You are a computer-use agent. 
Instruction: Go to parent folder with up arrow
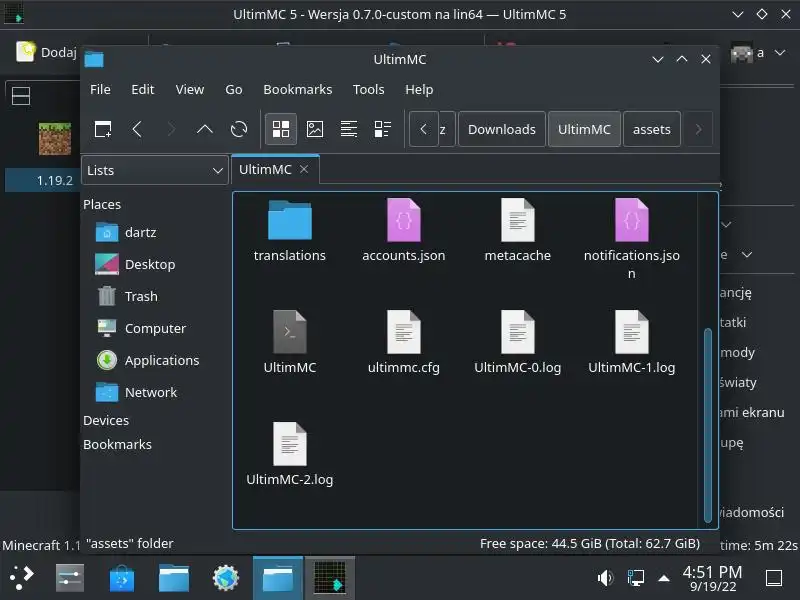(205, 129)
